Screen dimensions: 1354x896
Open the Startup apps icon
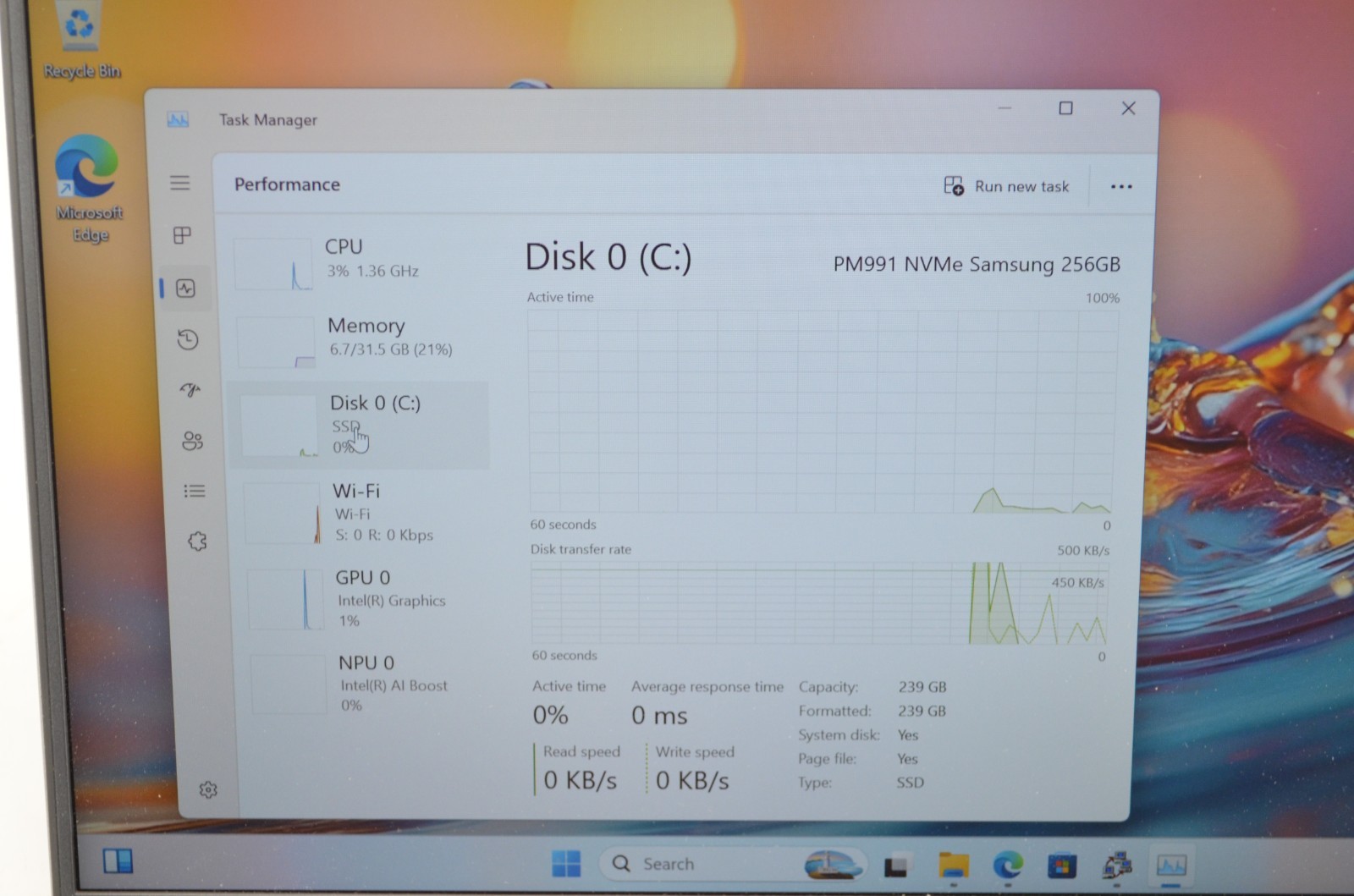pos(190,389)
